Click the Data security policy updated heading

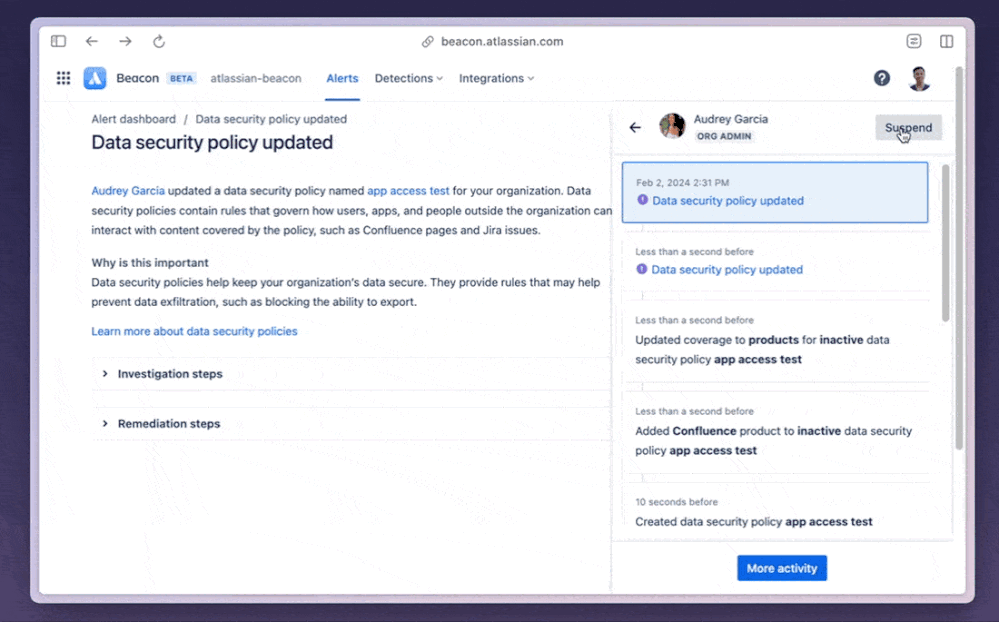(x=212, y=142)
